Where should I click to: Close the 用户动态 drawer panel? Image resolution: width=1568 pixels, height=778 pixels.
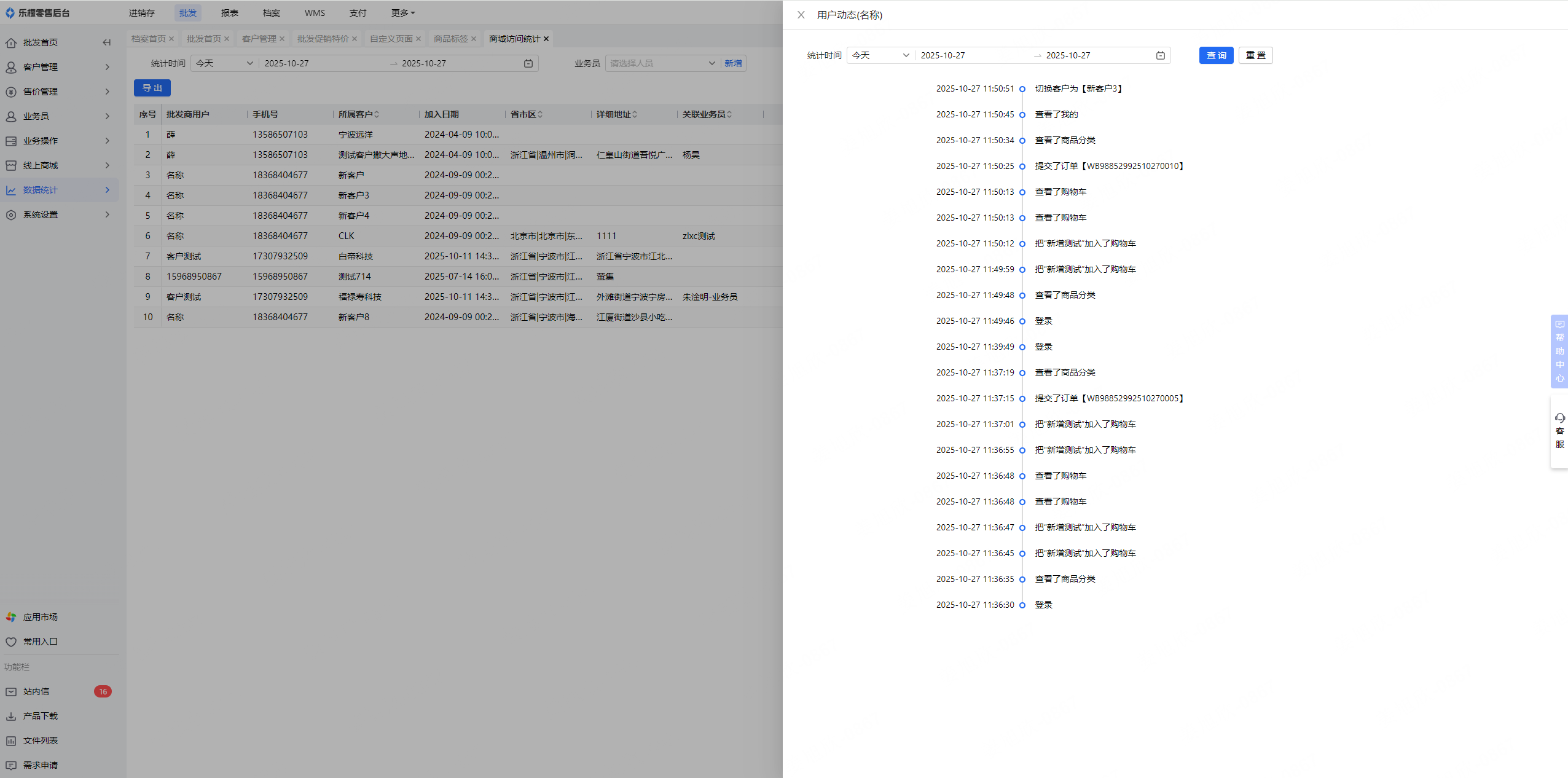[801, 15]
